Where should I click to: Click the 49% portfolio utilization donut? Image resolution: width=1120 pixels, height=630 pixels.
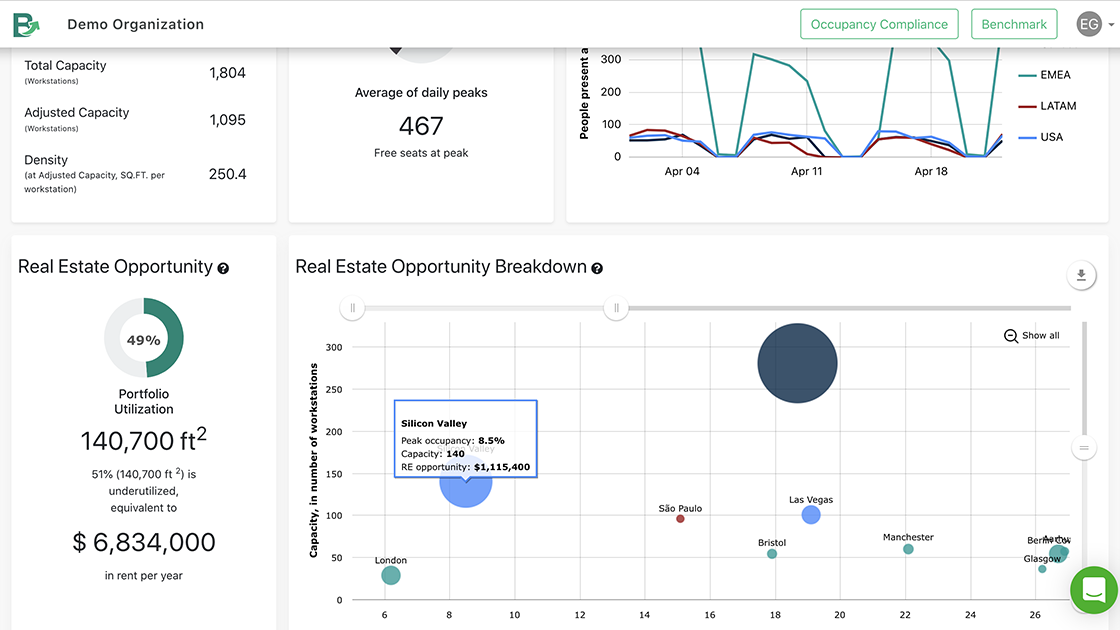click(x=144, y=339)
